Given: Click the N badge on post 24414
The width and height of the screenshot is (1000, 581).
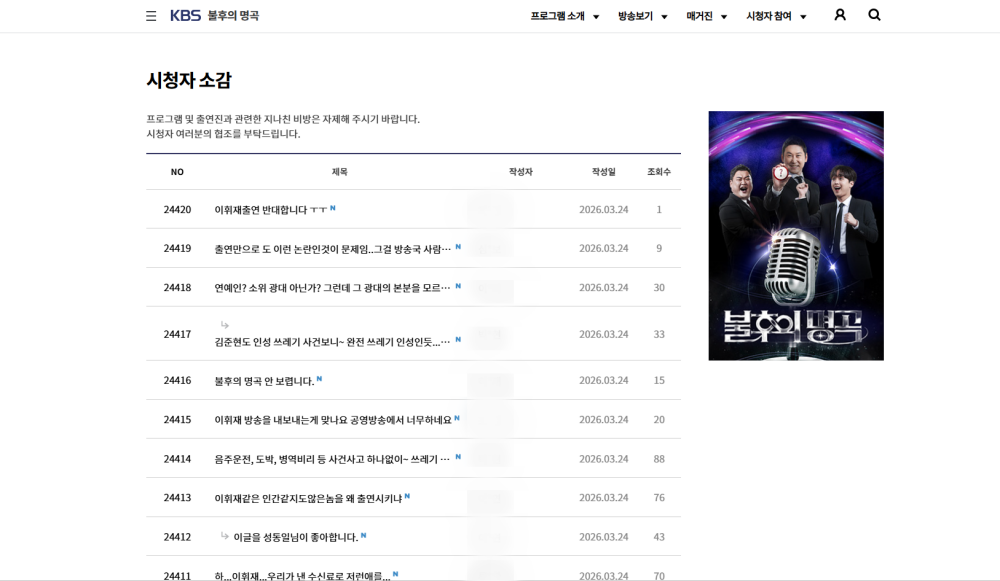Looking at the screenshot, I should (457, 457).
